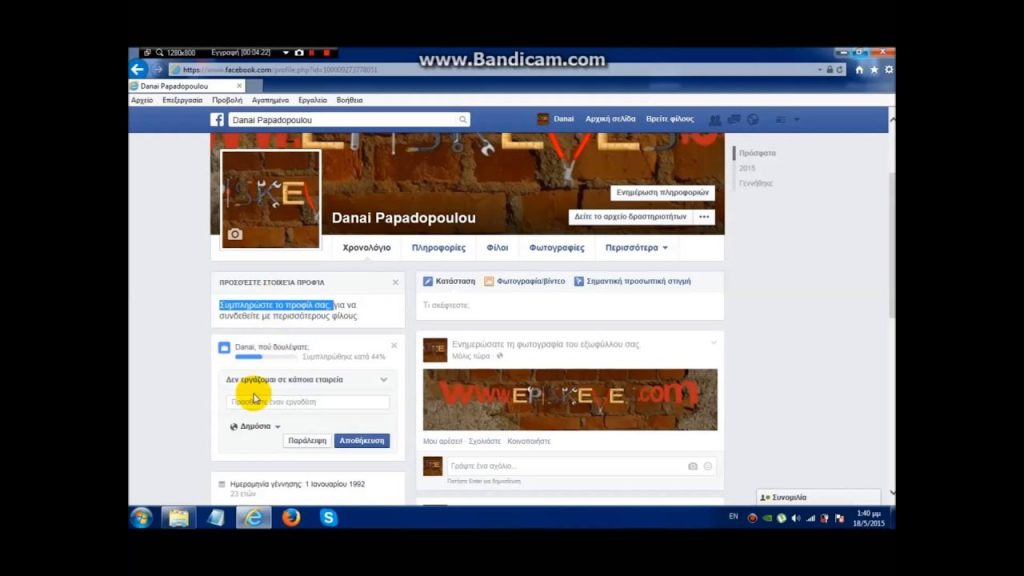
Task: Open the account dropdown arrow in Facebook header
Action: 796,120
